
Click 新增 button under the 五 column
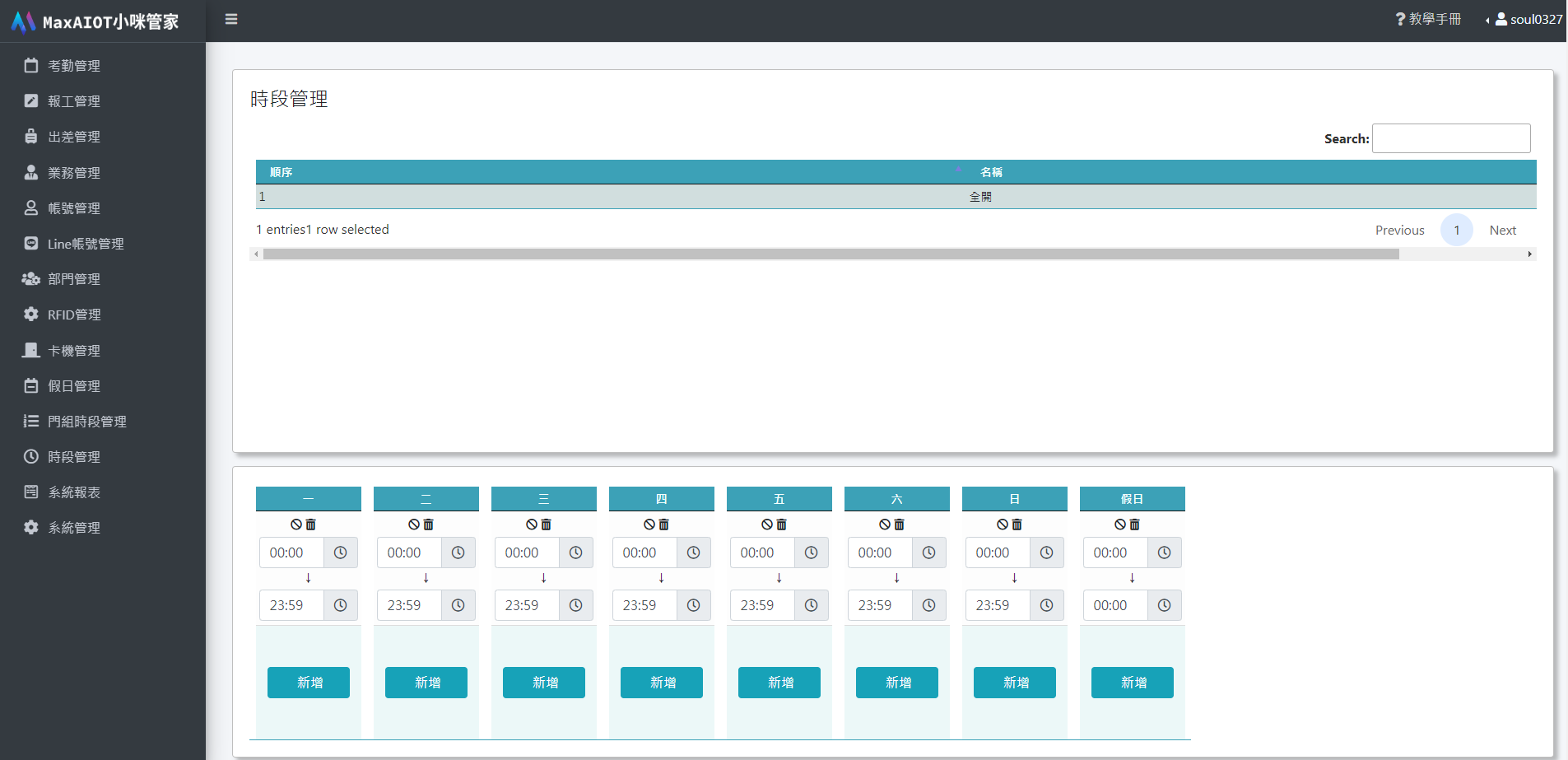pyautogui.click(x=779, y=683)
